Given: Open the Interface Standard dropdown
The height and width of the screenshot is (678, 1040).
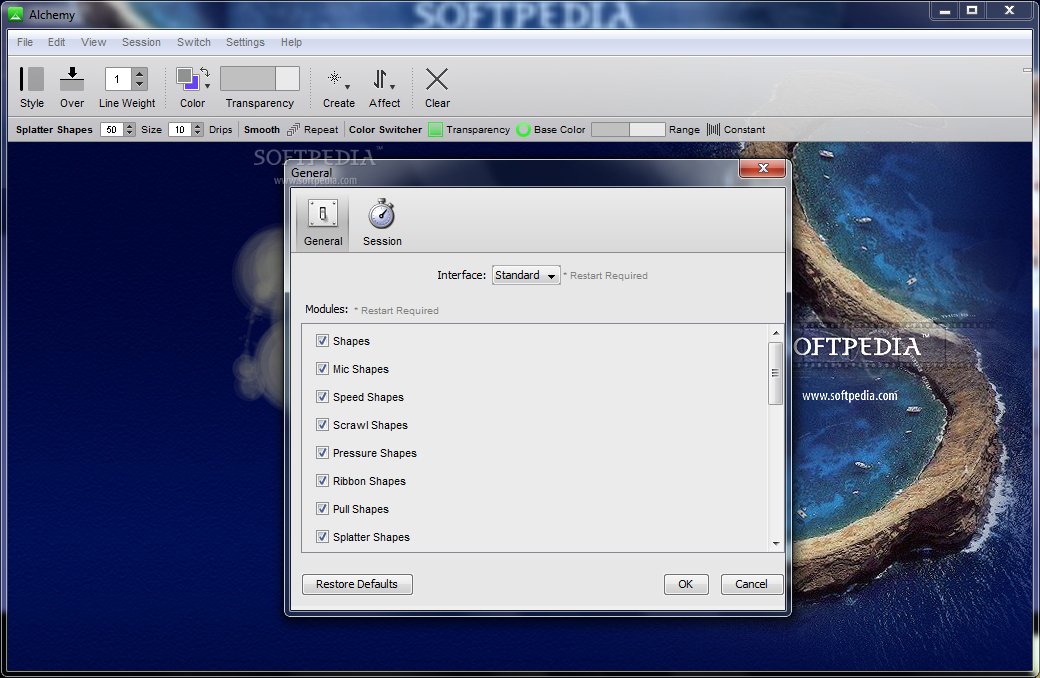Looking at the screenshot, I should coord(526,275).
